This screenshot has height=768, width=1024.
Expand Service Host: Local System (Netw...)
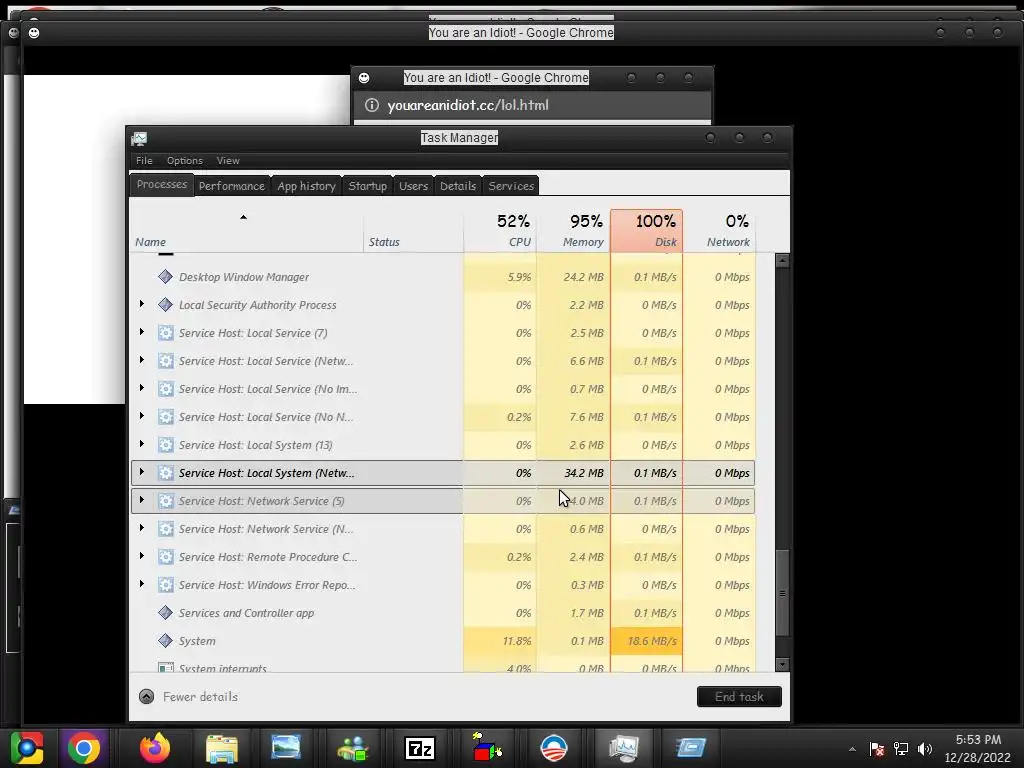(142, 472)
